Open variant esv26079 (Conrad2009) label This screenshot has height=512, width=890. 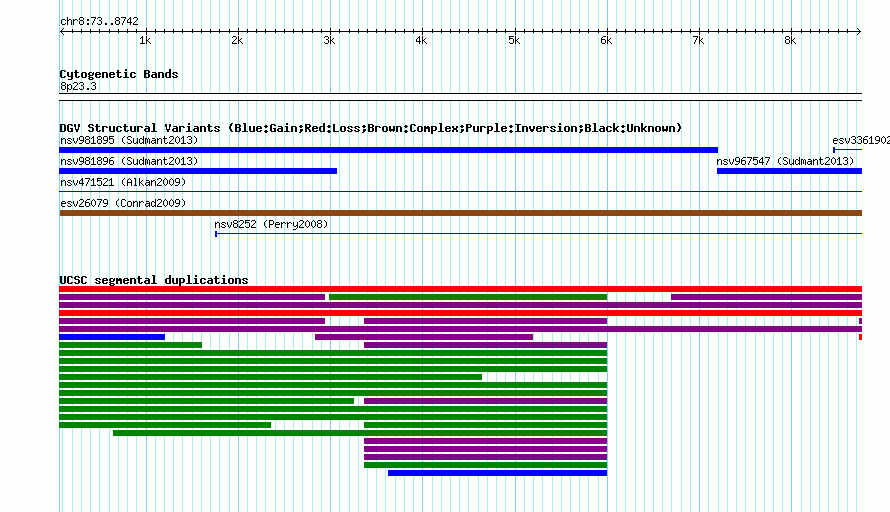(123, 203)
